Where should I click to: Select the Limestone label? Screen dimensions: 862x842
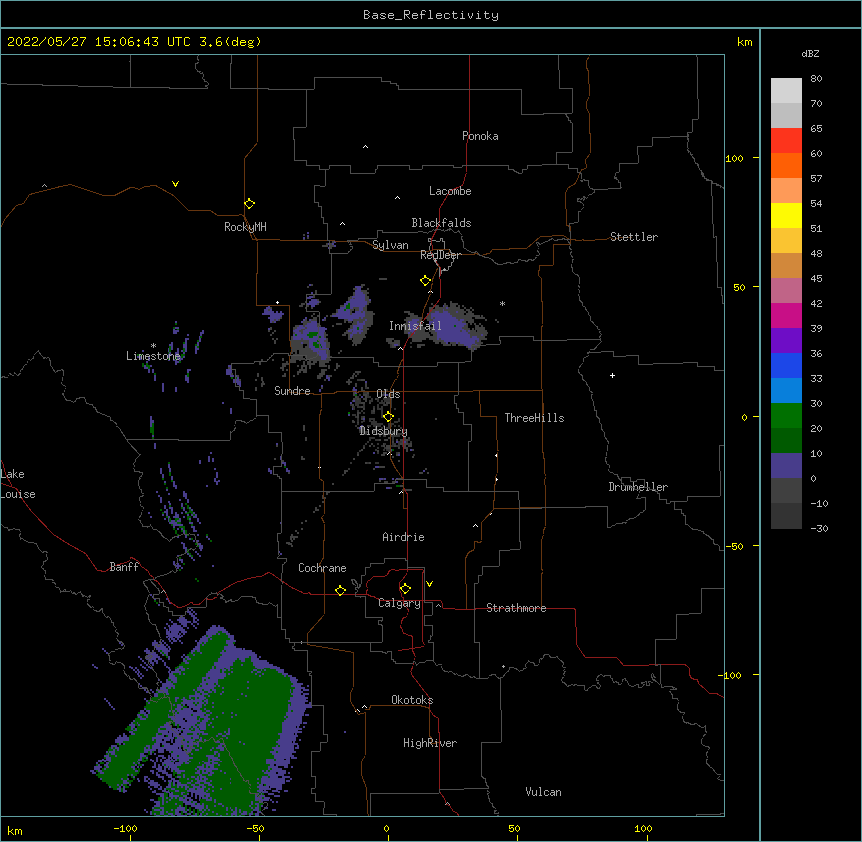pyautogui.click(x=153, y=356)
